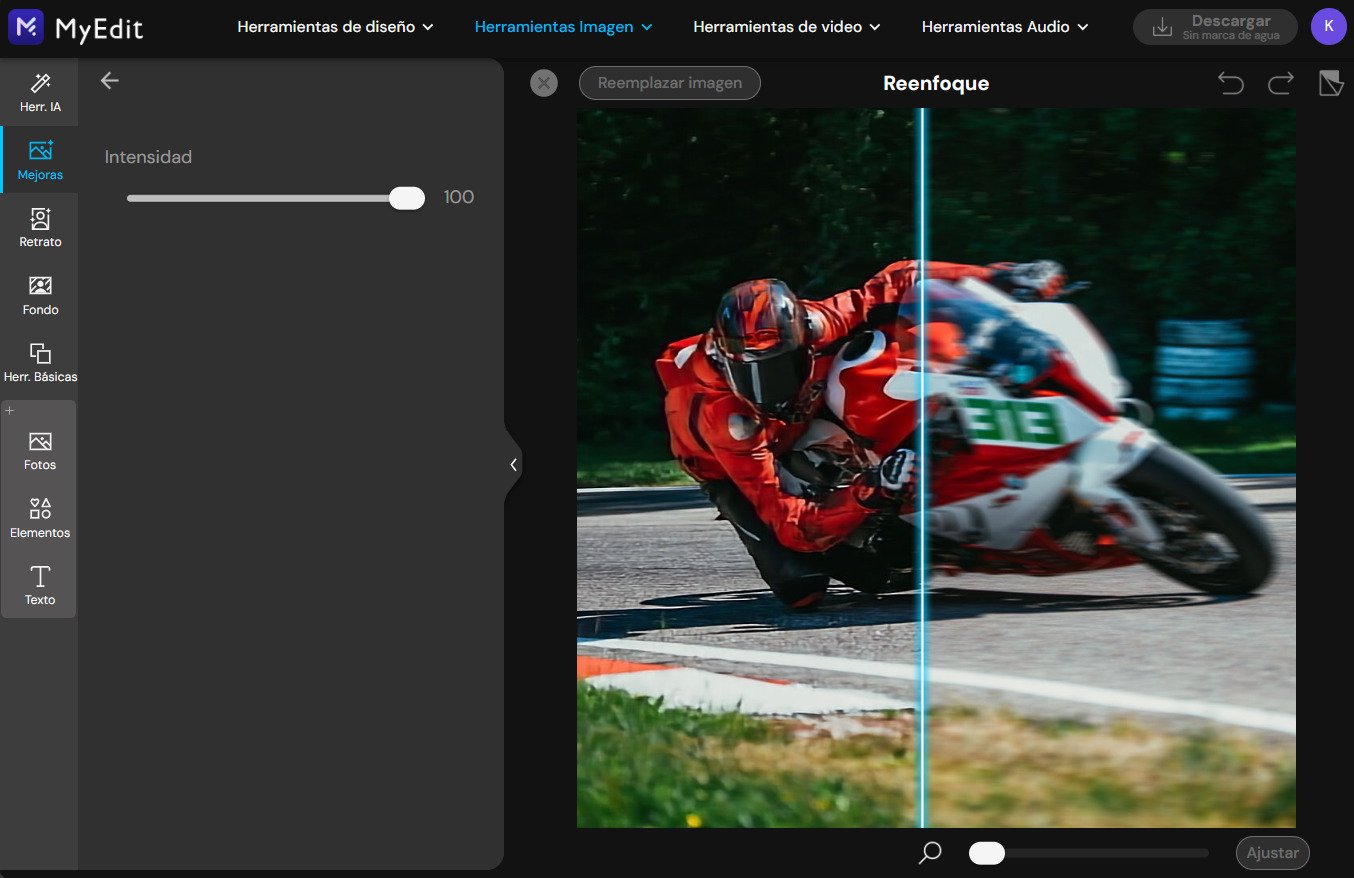
Task: Open the Herramientas de video dropdown
Action: click(786, 27)
